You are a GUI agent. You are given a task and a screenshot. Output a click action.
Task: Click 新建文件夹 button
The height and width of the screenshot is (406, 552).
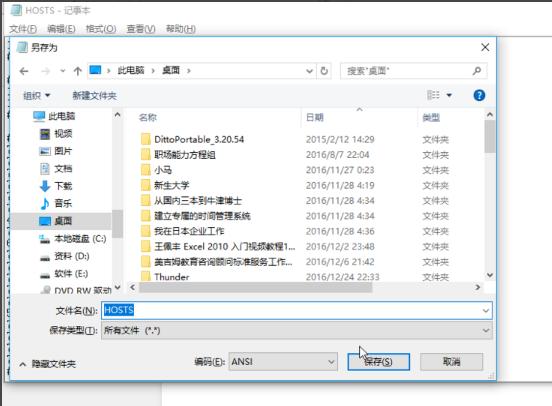point(94,95)
